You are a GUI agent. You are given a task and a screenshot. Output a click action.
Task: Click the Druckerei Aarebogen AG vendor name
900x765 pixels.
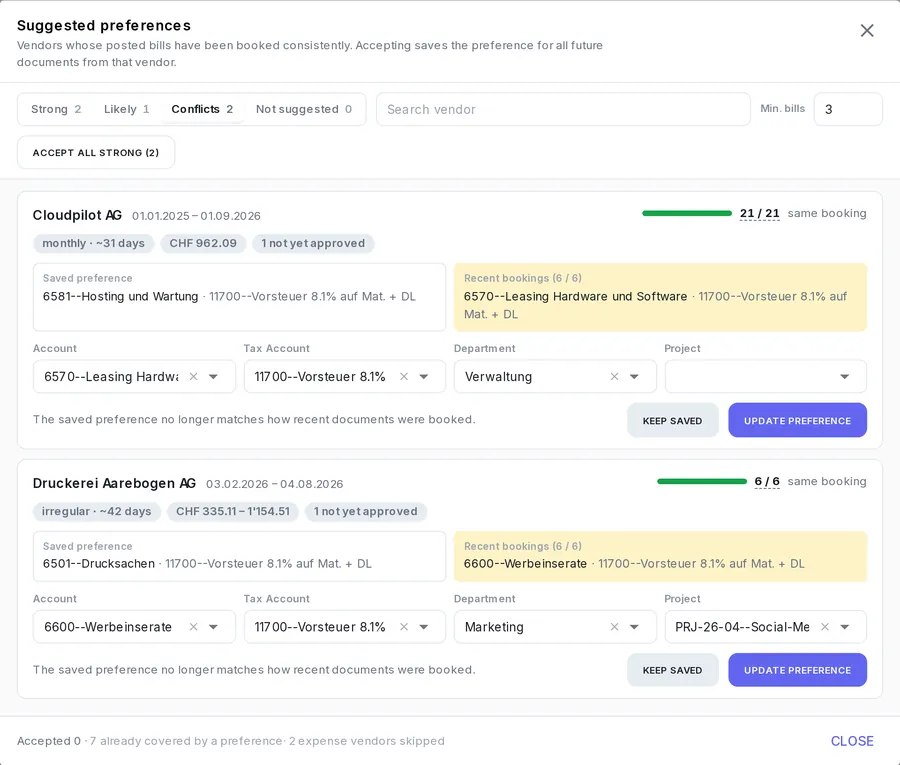114,483
